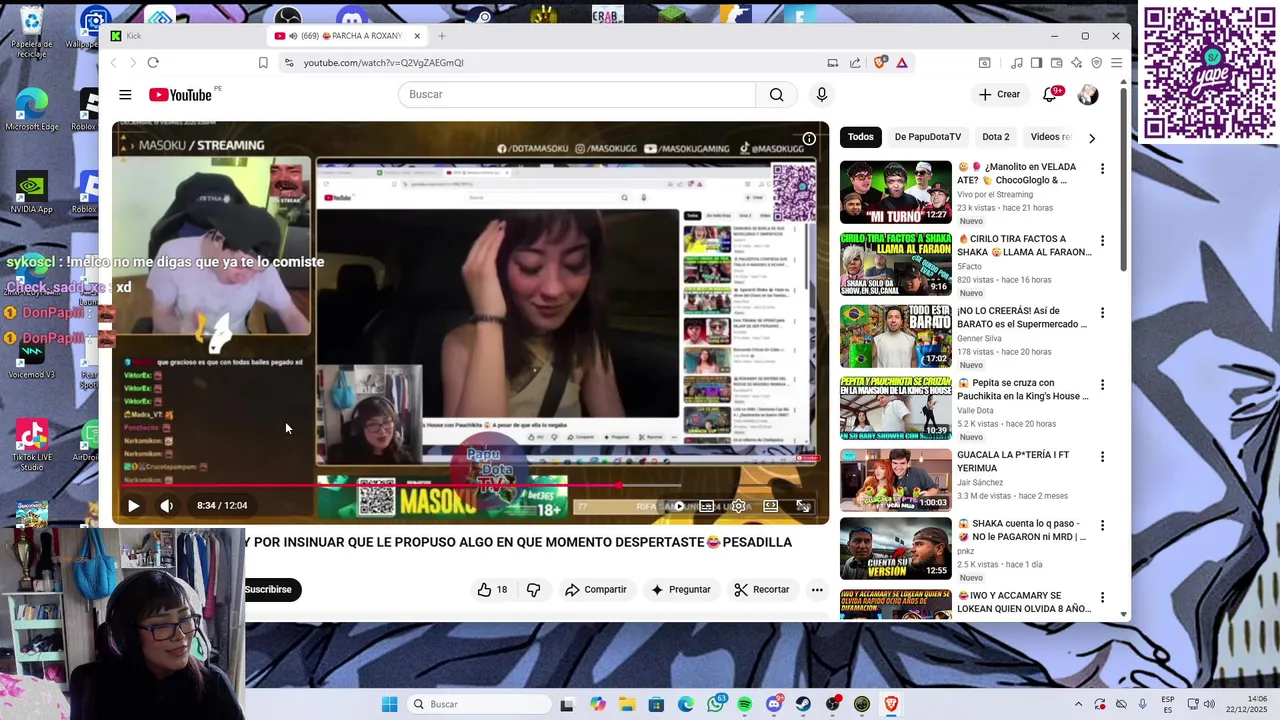The height and width of the screenshot is (720, 1280).
Task: Select the De PapuDotaTV filter chip
Action: tap(928, 137)
